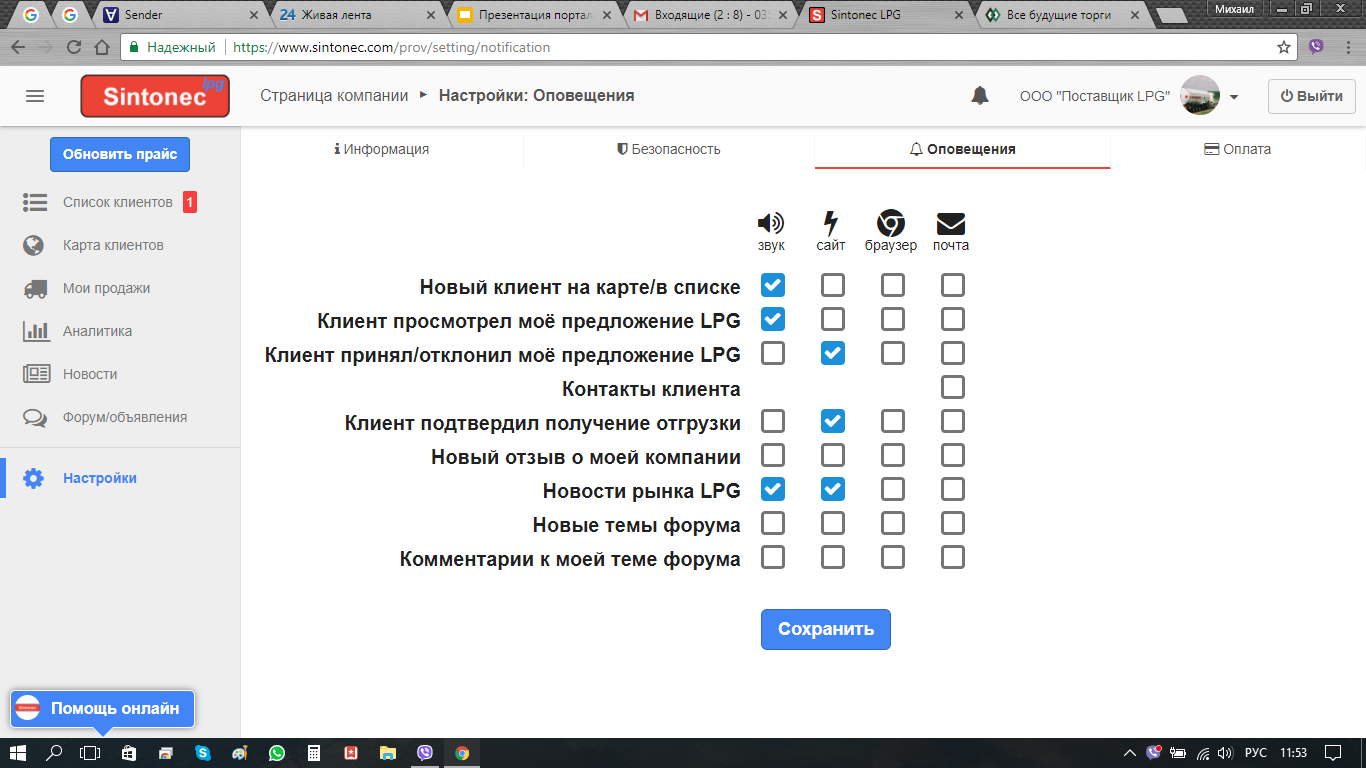Open Мои продажи truck icon
Image resolution: width=1366 pixels, height=768 pixels.
coord(35,288)
